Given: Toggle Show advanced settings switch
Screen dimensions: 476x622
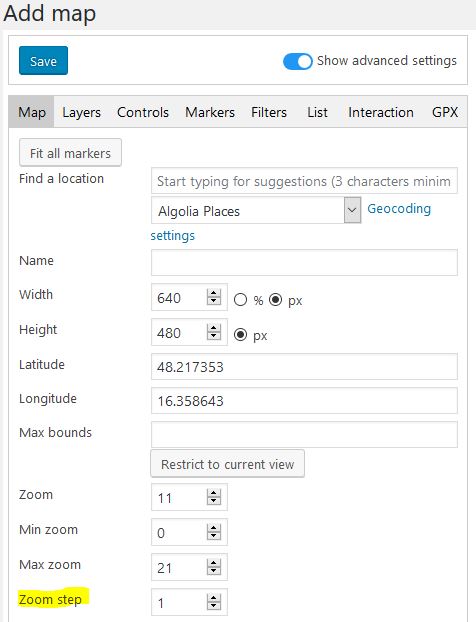Looking at the screenshot, I should tap(298, 61).
